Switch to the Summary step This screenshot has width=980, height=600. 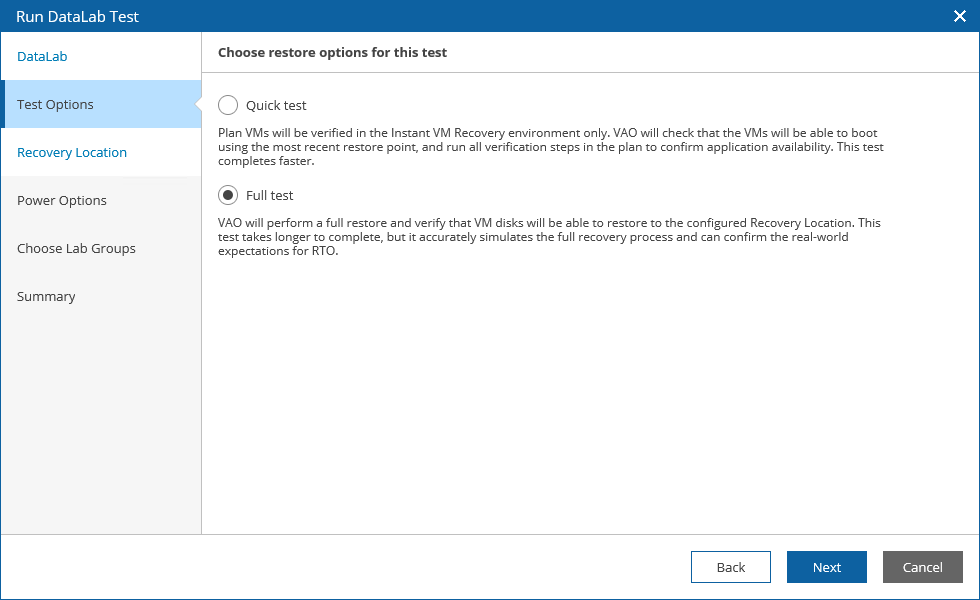click(46, 297)
